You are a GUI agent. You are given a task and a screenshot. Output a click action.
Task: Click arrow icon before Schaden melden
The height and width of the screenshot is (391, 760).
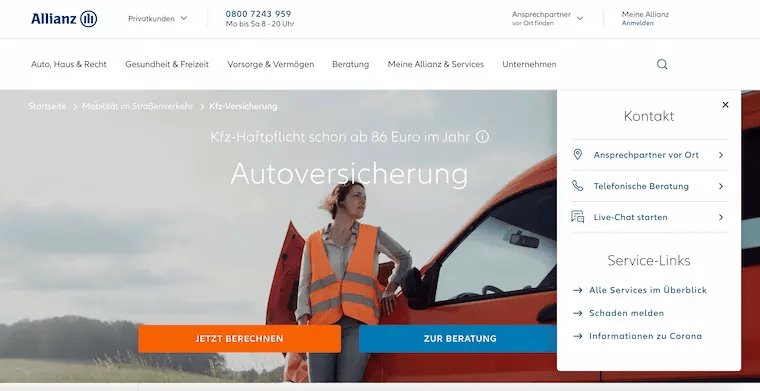coord(577,313)
